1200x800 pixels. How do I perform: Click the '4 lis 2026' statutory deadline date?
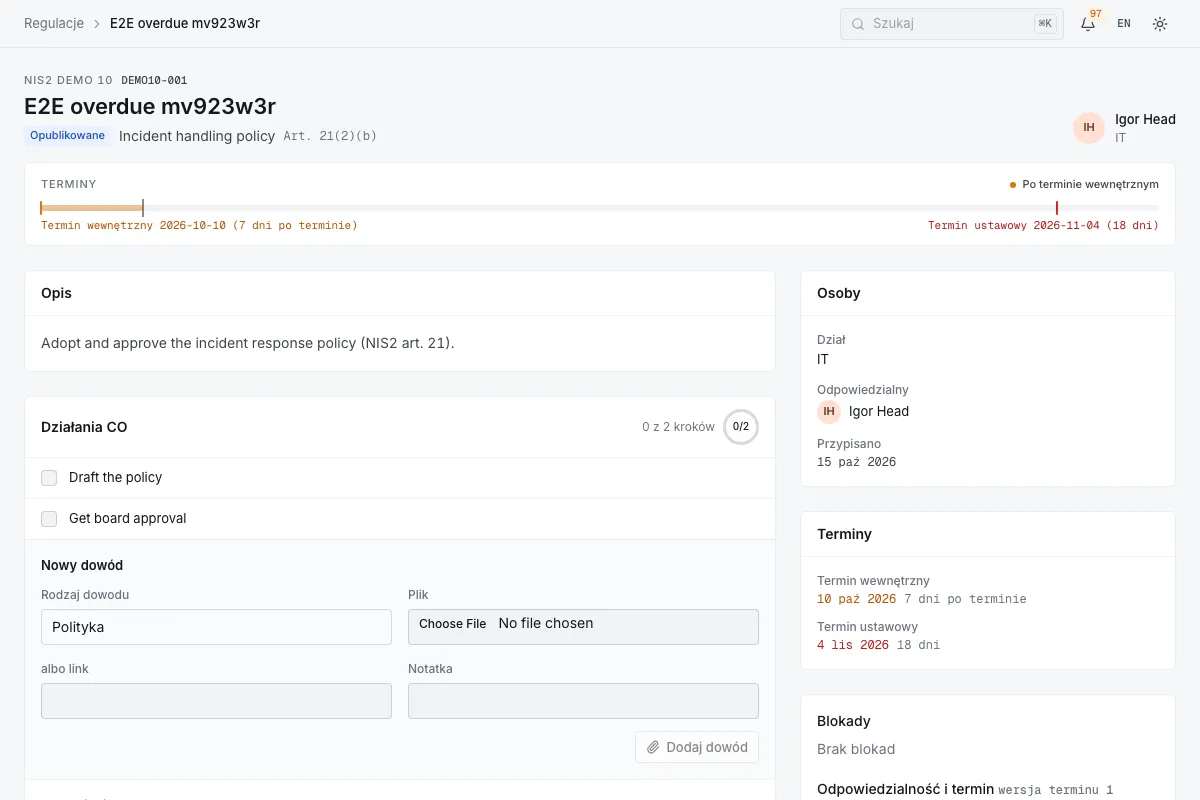pos(853,645)
